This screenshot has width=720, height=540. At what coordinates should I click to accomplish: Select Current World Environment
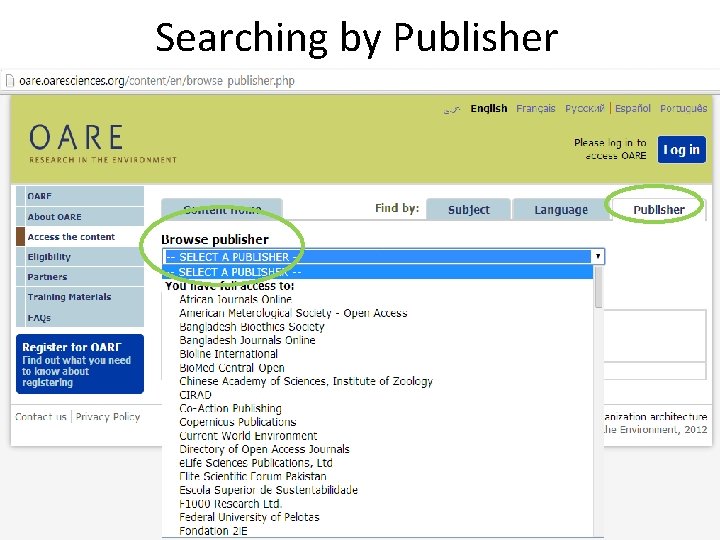coord(248,435)
